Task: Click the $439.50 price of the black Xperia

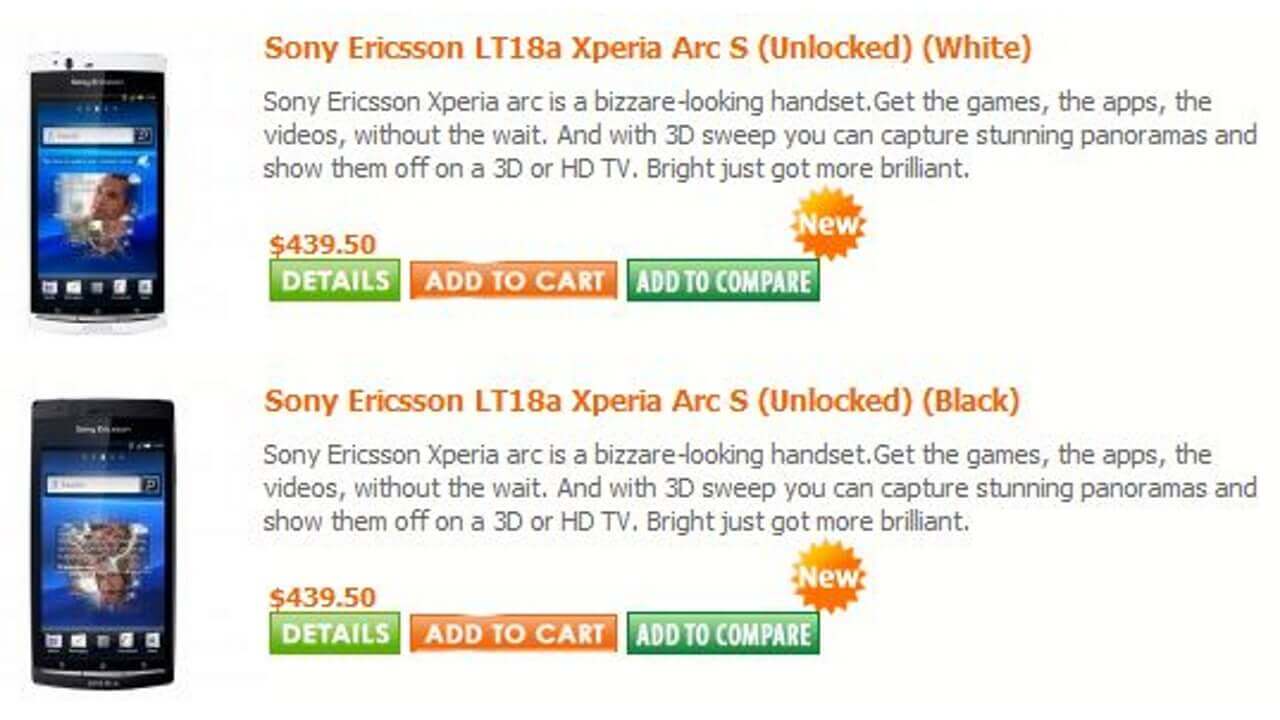Action: [x=322, y=598]
